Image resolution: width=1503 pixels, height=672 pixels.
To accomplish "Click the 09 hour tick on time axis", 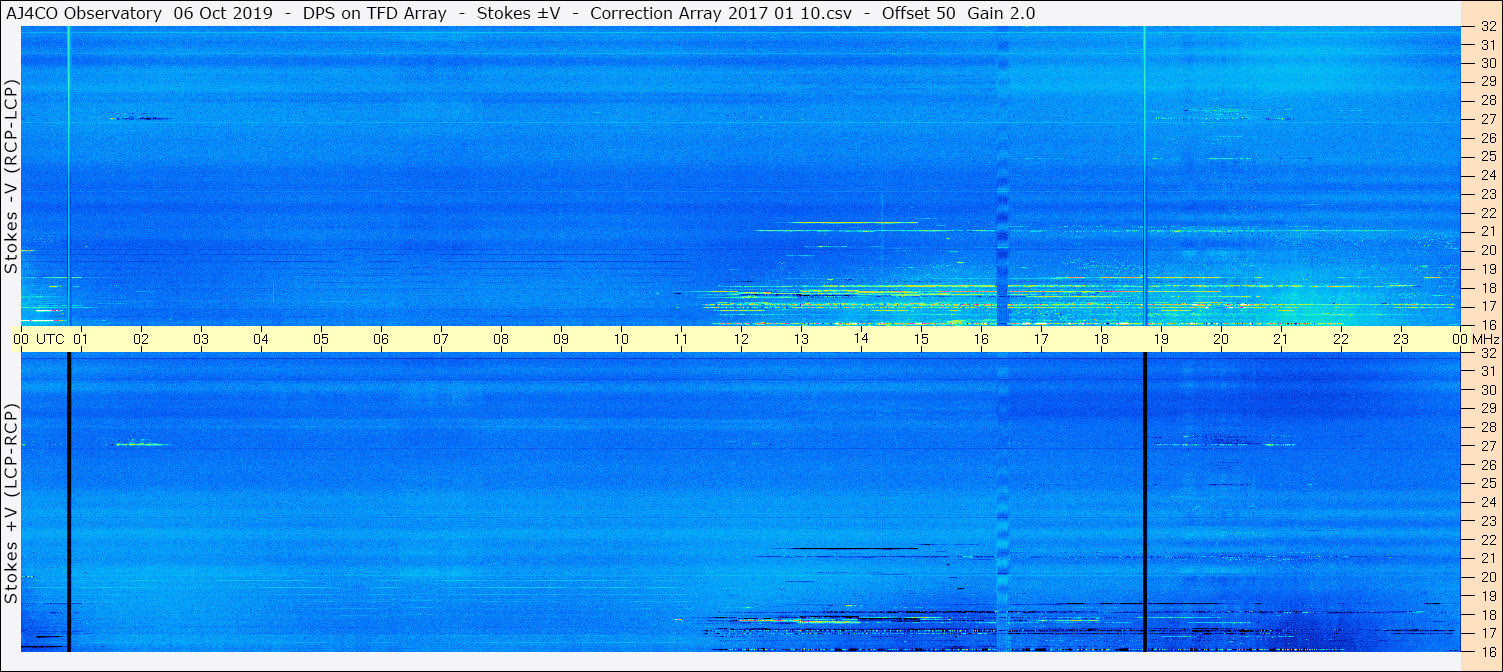I will tap(561, 339).
